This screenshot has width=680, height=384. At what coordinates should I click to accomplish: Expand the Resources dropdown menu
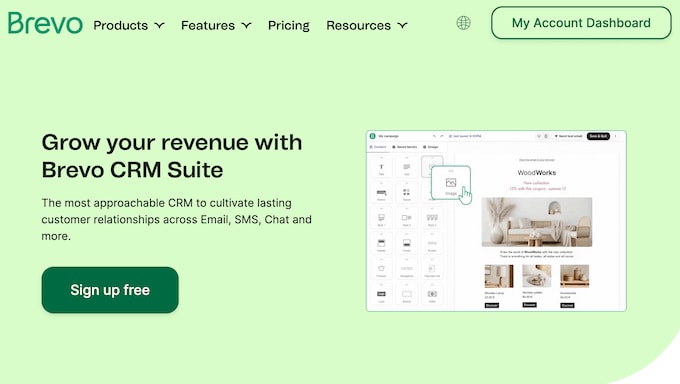click(367, 26)
